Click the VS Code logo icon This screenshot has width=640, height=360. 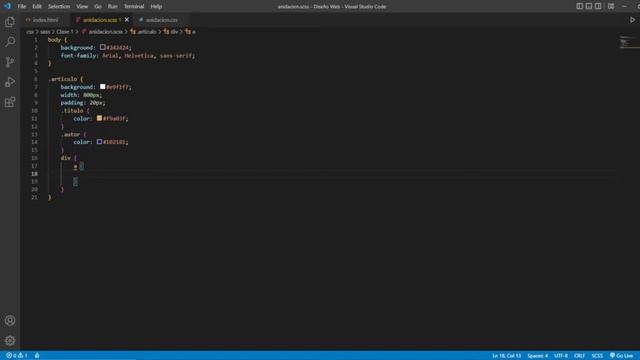pyautogui.click(x=7, y=6)
